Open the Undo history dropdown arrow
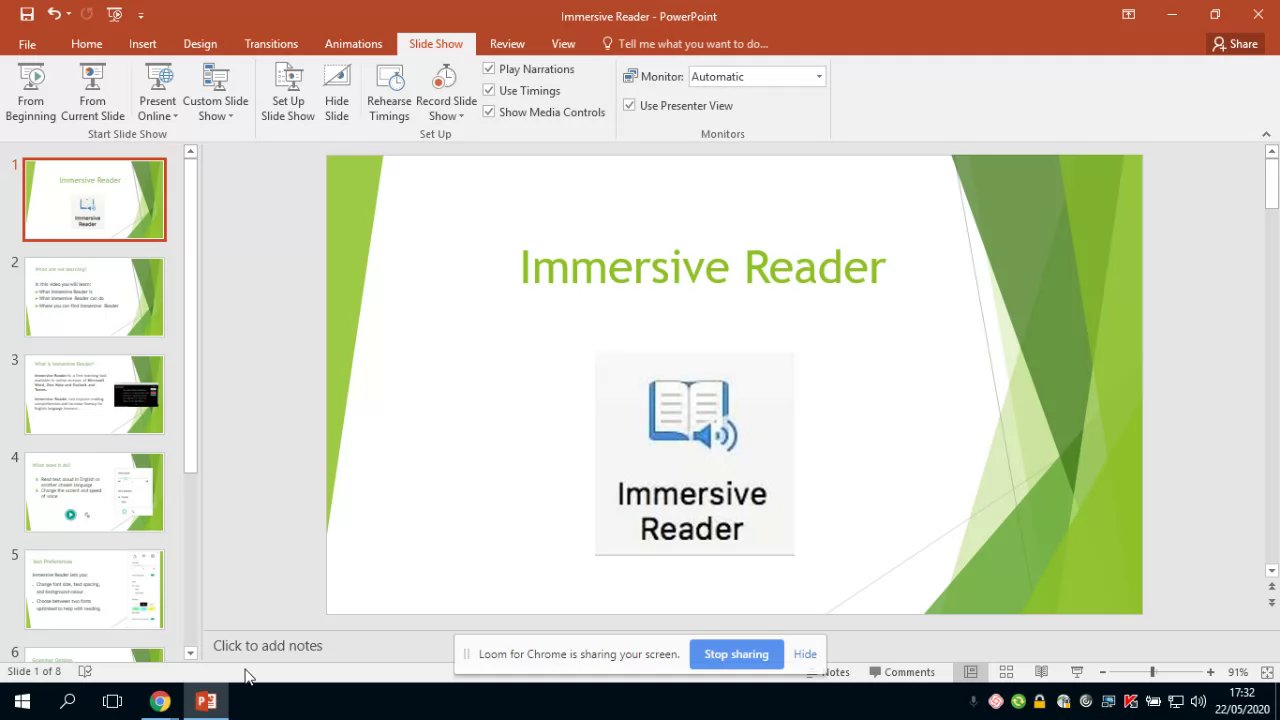The image size is (1280, 720). [x=68, y=15]
